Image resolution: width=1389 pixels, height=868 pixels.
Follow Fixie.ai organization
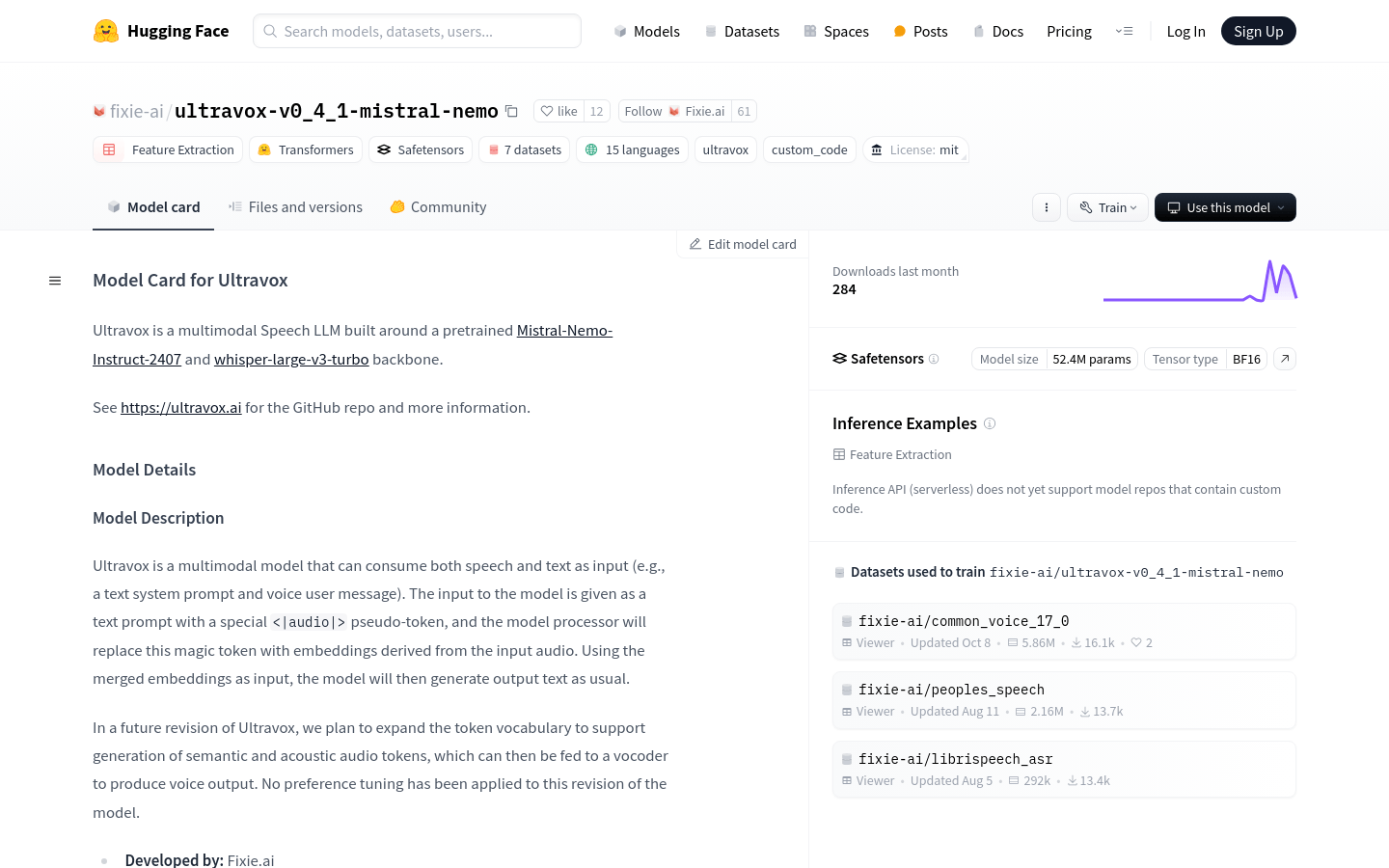(x=674, y=111)
